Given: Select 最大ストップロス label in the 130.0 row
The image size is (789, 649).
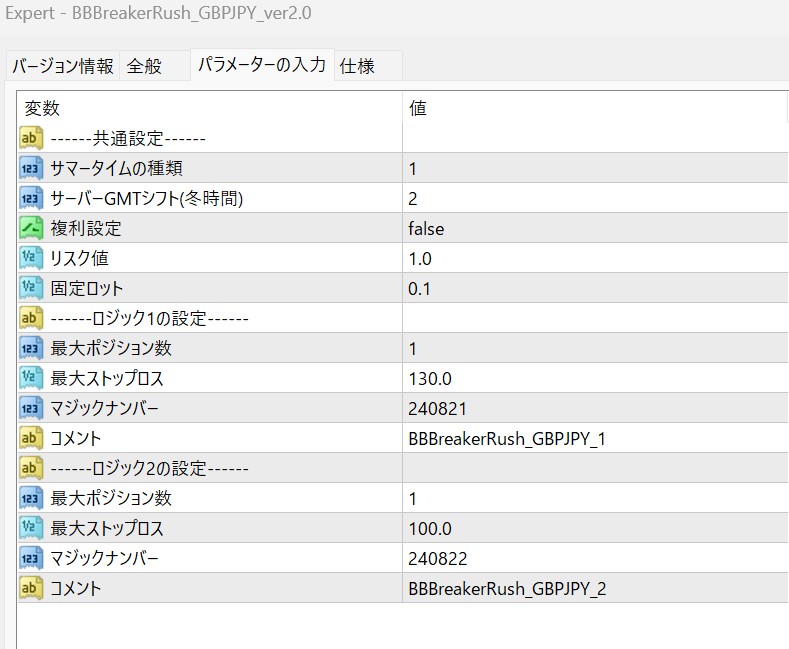Looking at the screenshot, I should pos(107,378).
